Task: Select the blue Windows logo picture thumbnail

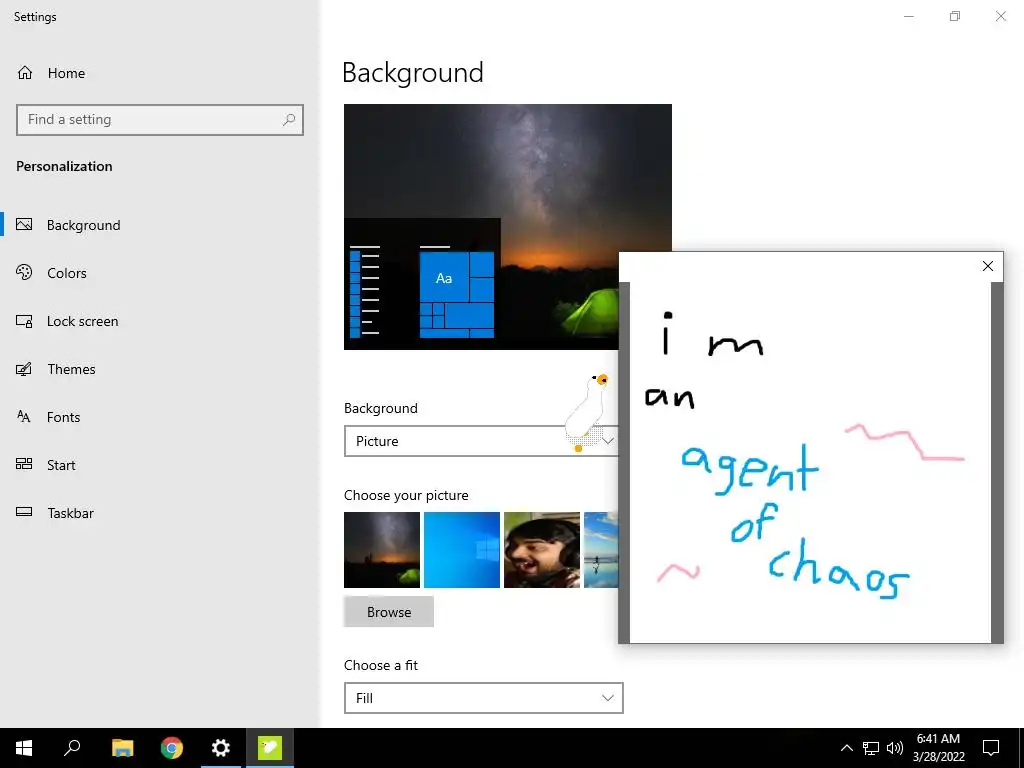Action: tap(462, 550)
